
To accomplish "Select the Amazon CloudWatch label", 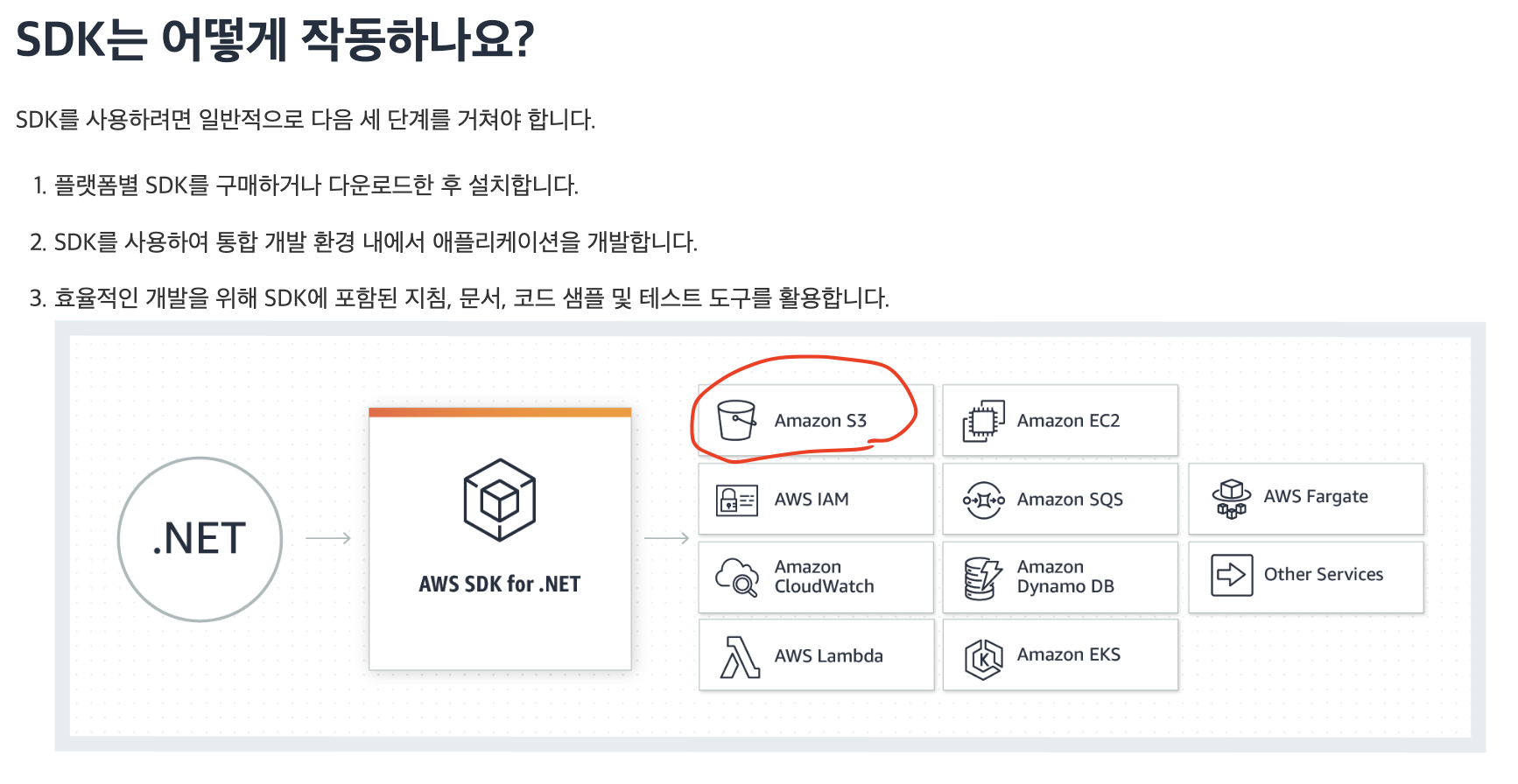I will [824, 577].
